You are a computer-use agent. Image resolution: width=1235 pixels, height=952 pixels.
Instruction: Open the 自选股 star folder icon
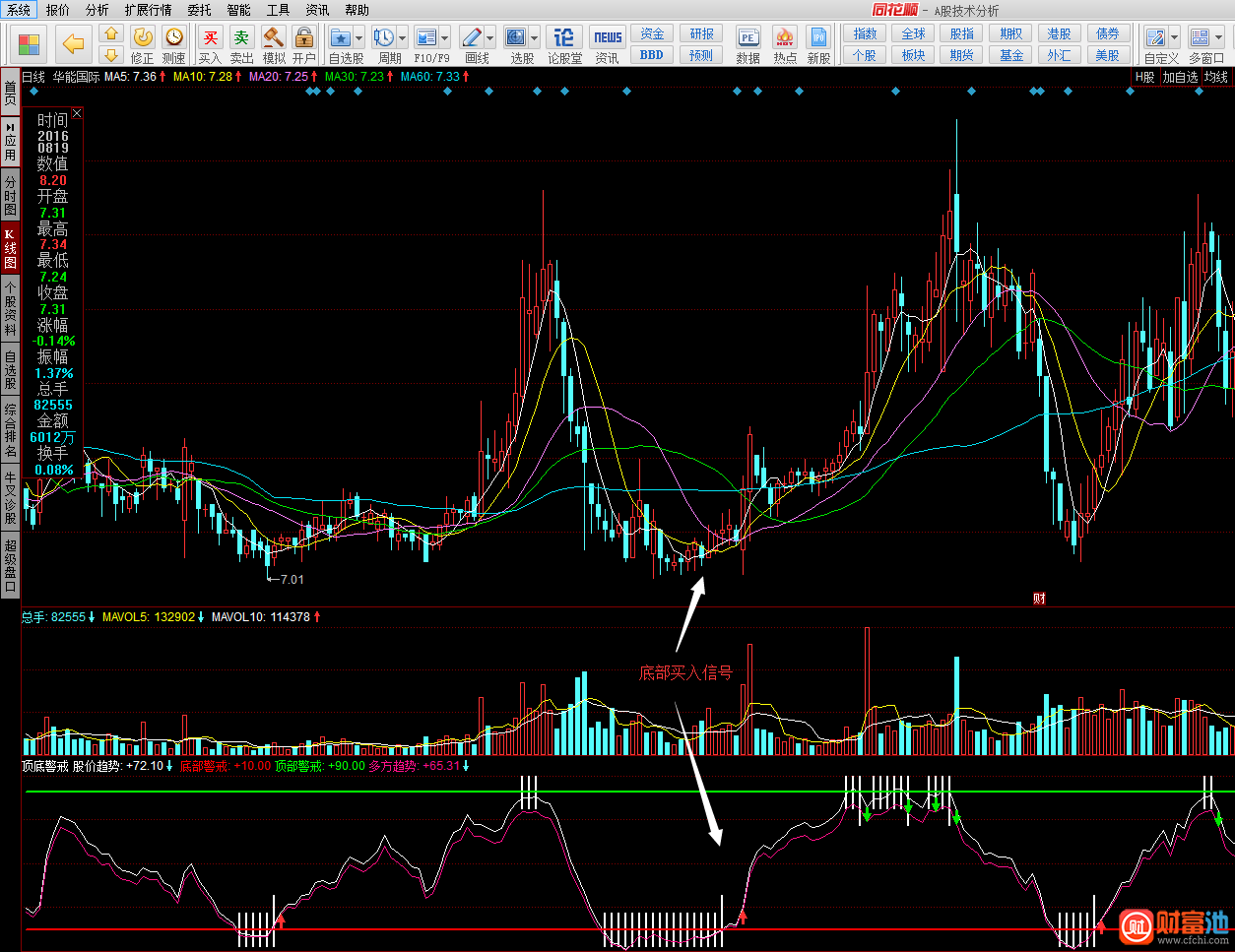click(x=341, y=37)
